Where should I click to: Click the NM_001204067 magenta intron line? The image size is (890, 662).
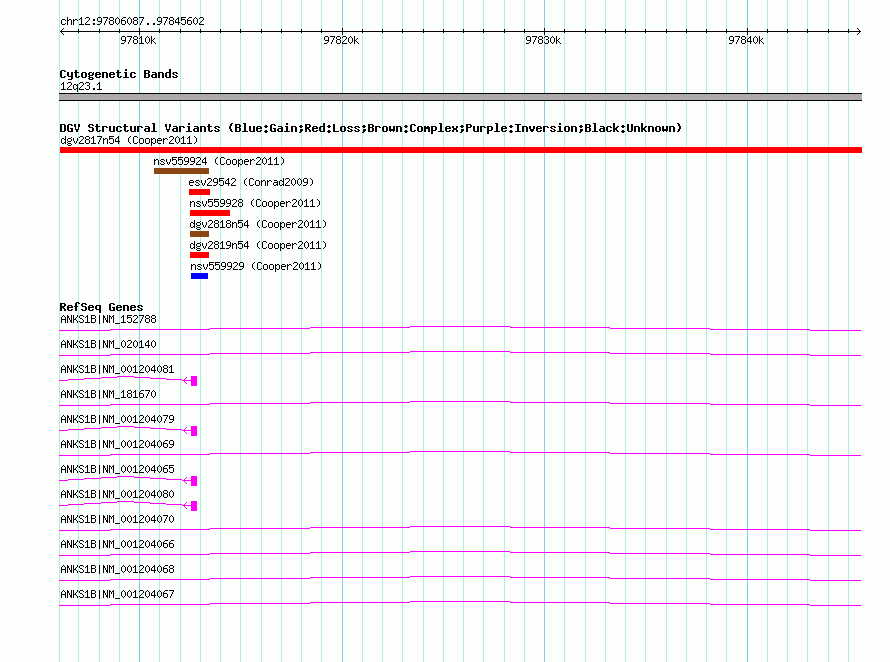click(x=460, y=603)
